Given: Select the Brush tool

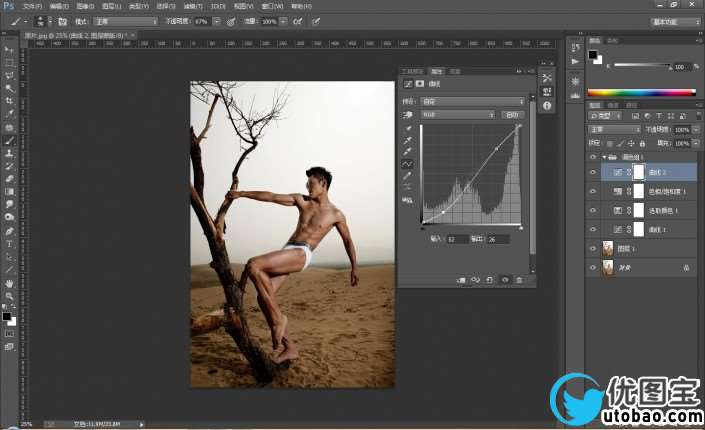Looking at the screenshot, I should tap(9, 140).
